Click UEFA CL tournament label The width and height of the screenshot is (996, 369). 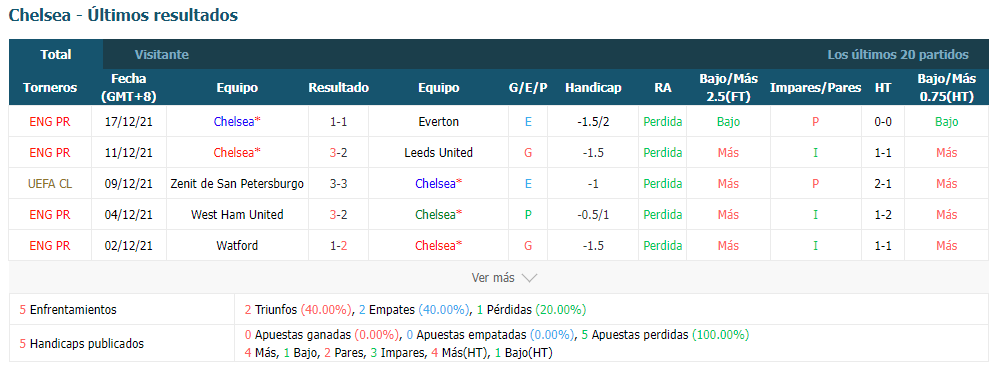[x=50, y=184]
